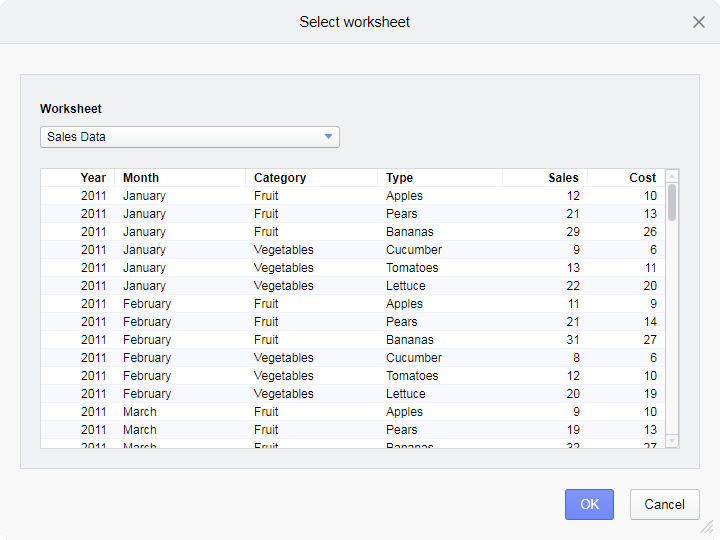Select the February Bananas row
Viewport: 720px width, 540px height.
click(352, 340)
